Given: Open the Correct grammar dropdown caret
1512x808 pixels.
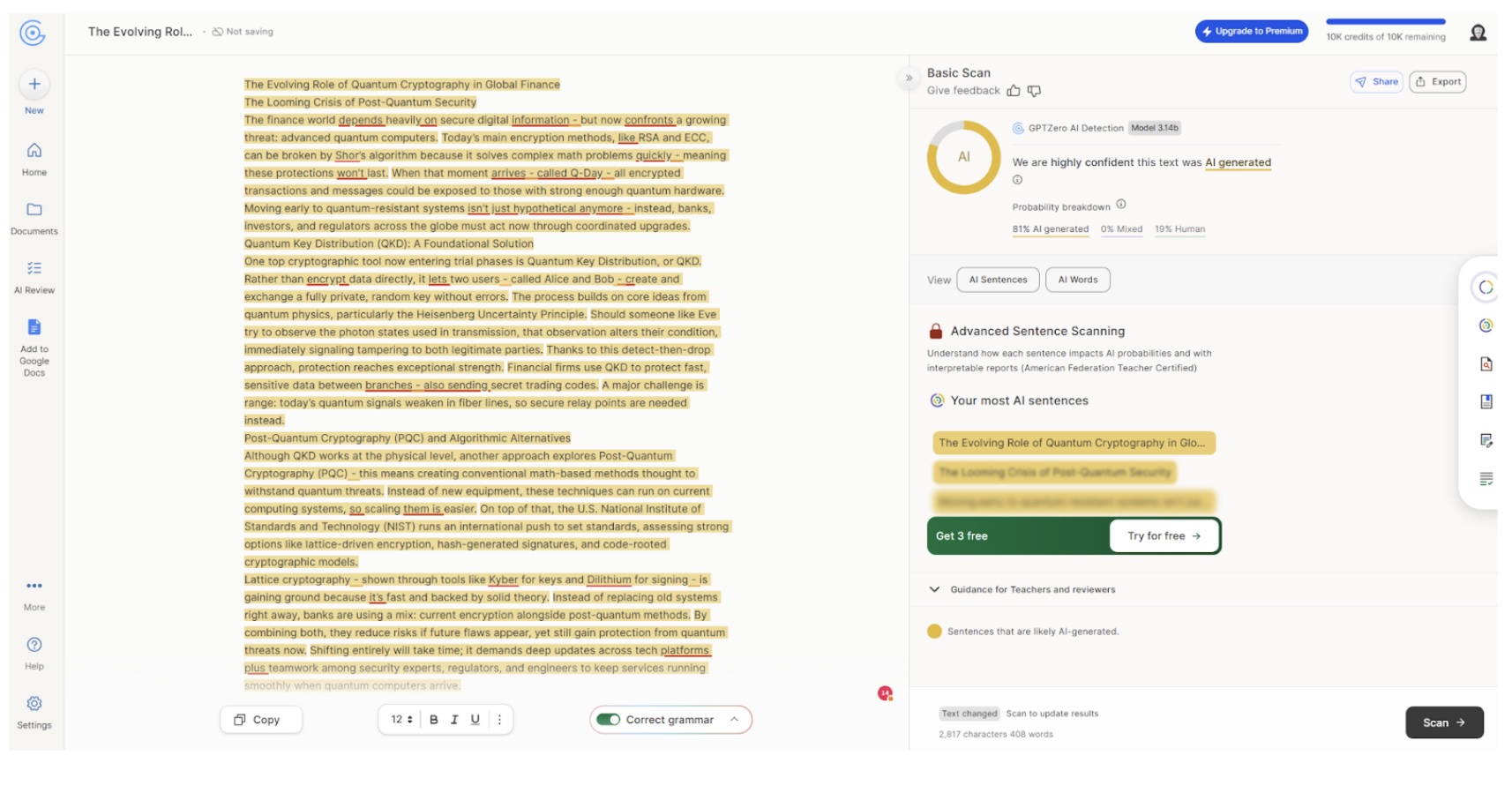Looking at the screenshot, I should pyautogui.click(x=734, y=720).
